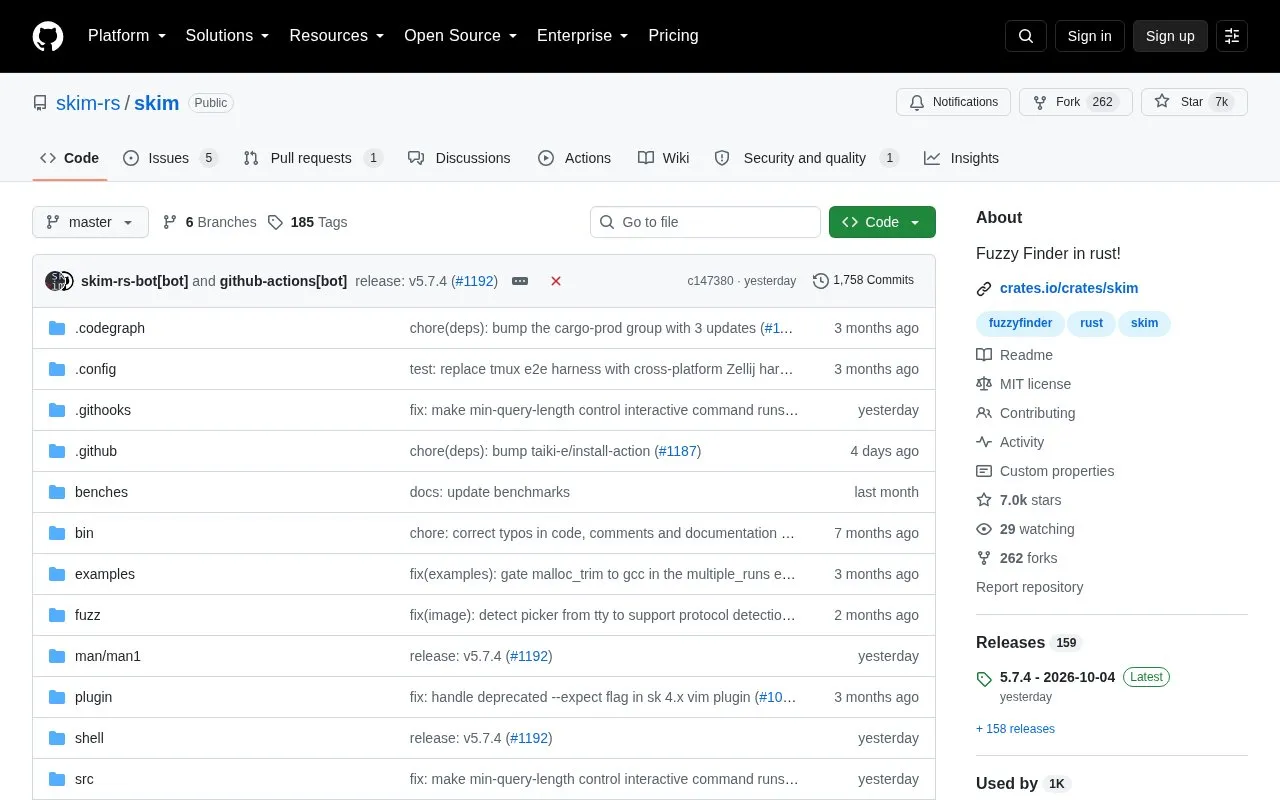
Task: Expand commit message ellipsis button
Action: pyautogui.click(x=520, y=281)
